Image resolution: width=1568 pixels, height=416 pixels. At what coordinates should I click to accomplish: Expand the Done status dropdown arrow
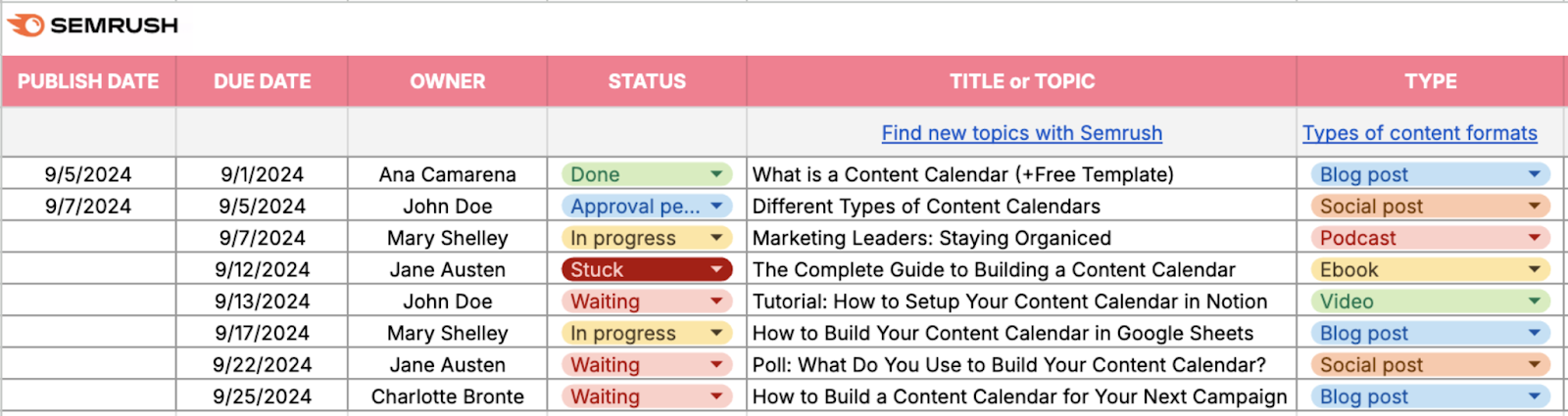pos(716,174)
